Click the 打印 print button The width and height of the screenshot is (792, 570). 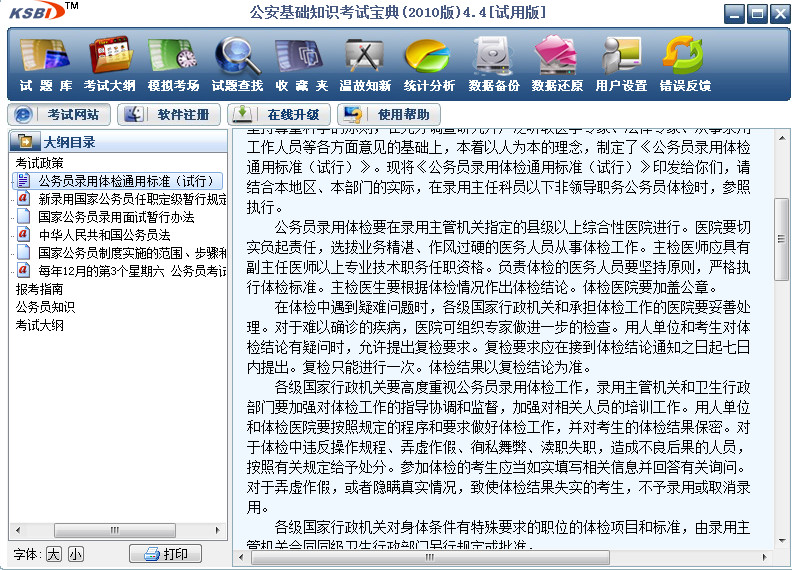(x=166, y=554)
